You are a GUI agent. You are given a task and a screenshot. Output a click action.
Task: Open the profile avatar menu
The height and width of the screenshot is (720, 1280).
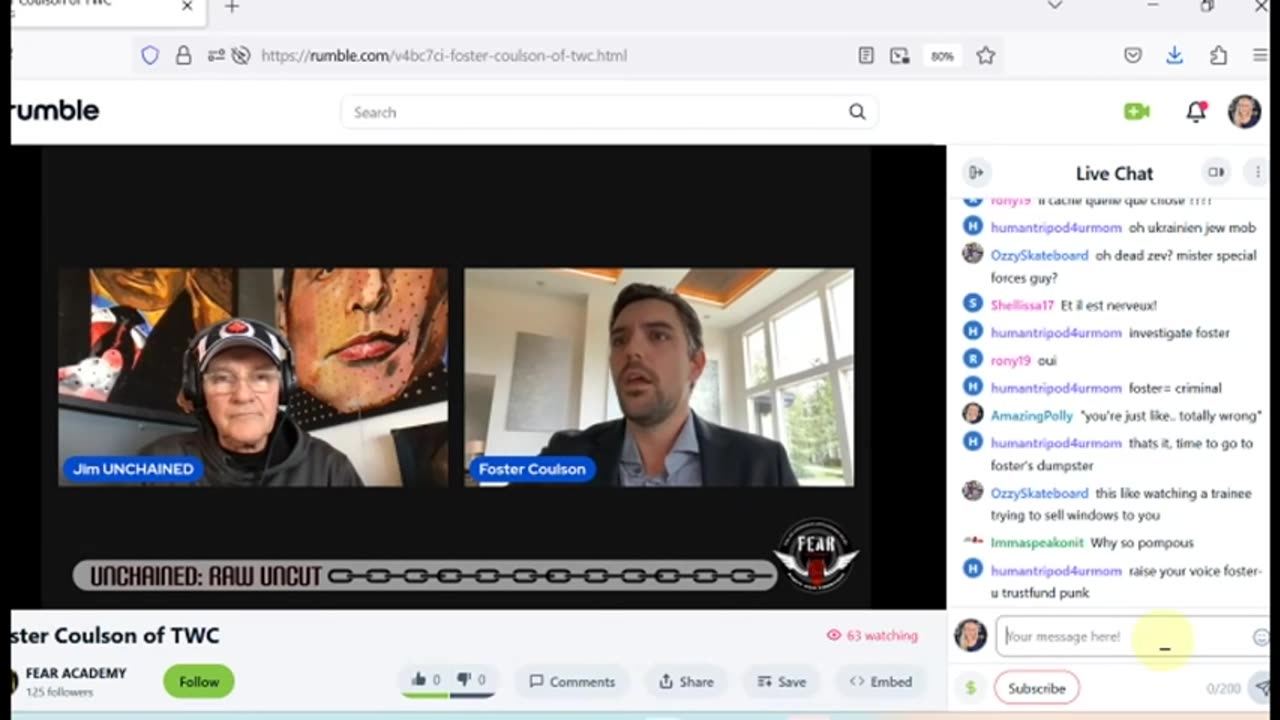1245,111
